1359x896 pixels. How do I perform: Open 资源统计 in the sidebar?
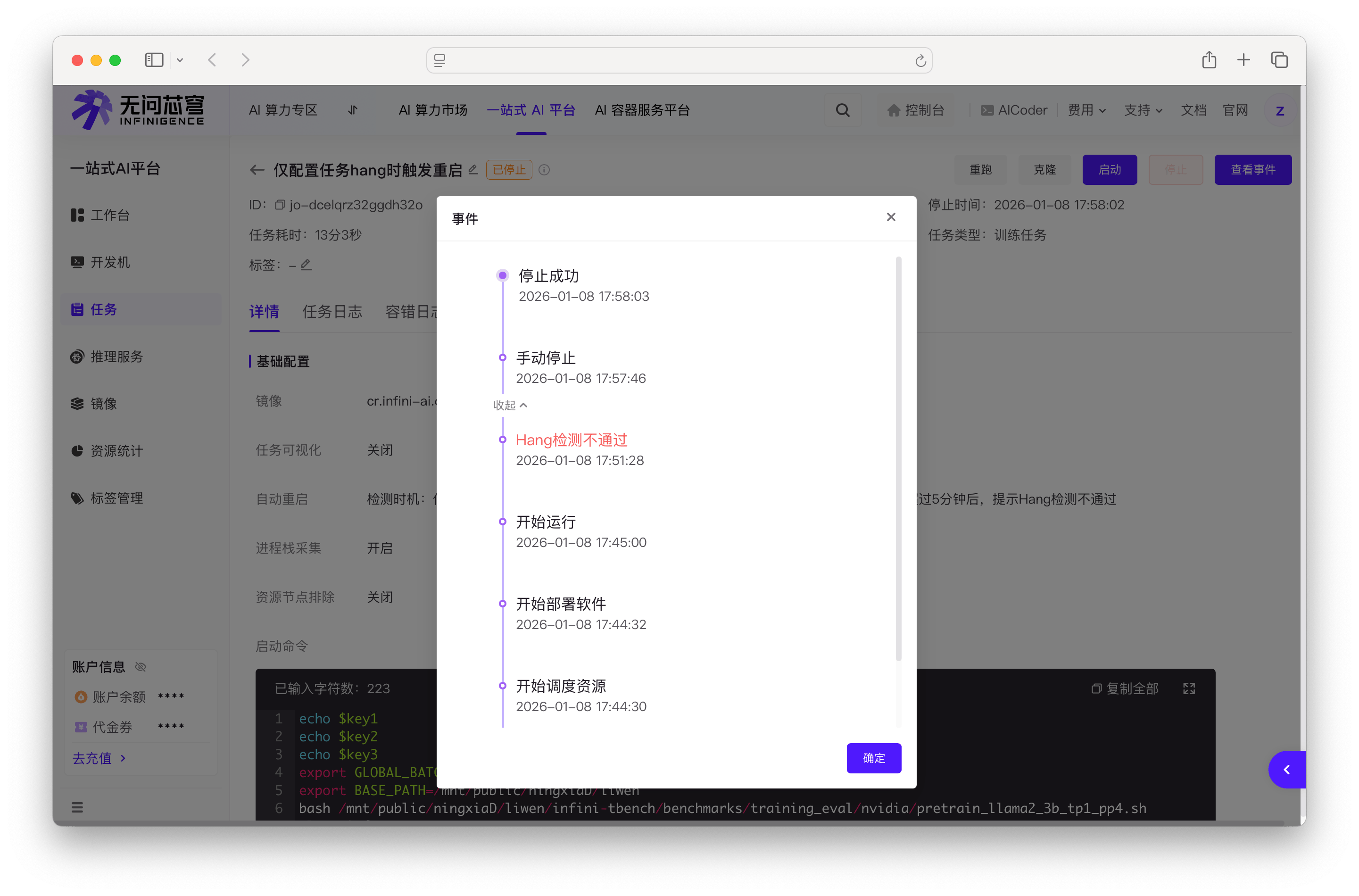coord(116,450)
